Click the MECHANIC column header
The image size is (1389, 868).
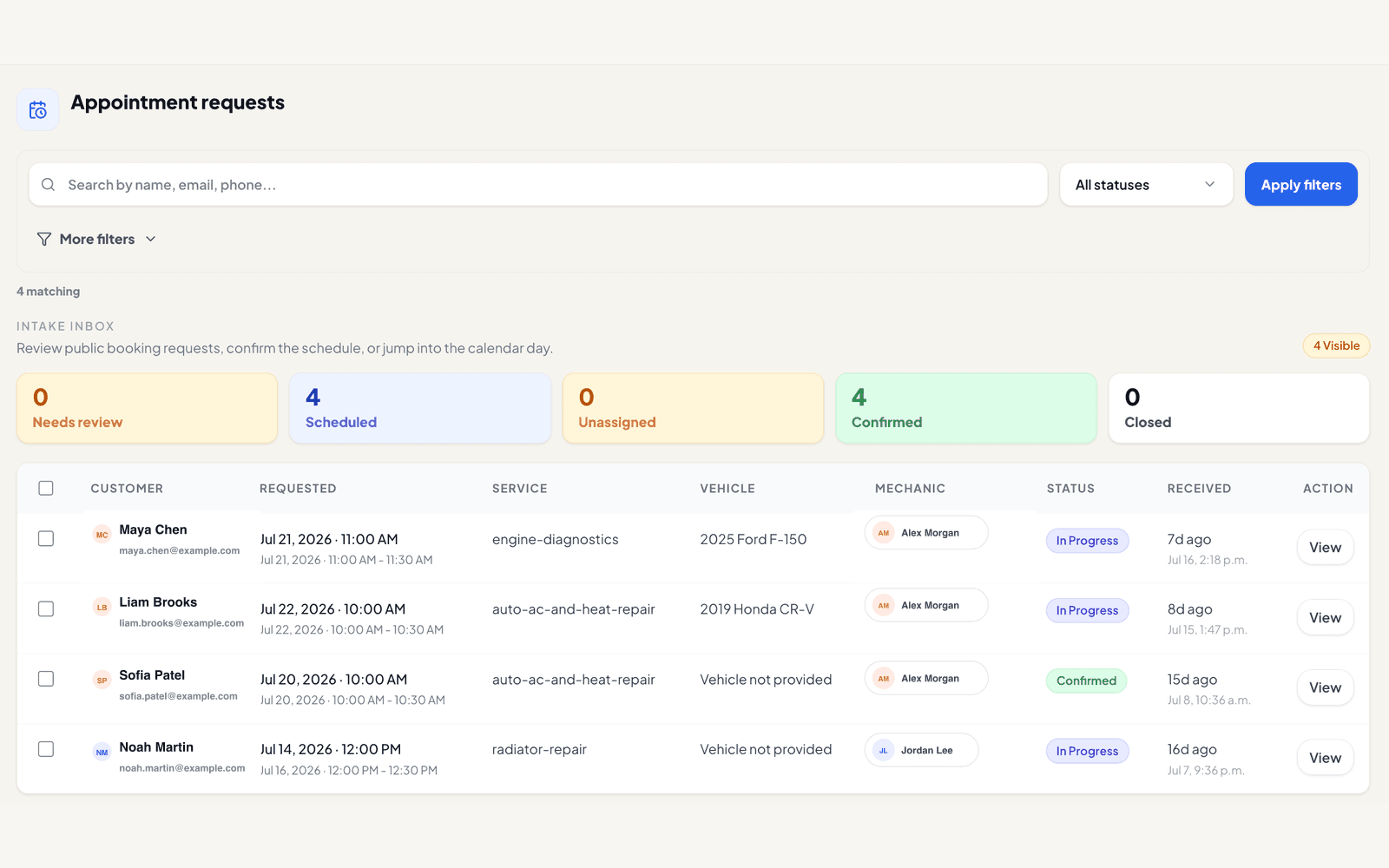(x=910, y=489)
